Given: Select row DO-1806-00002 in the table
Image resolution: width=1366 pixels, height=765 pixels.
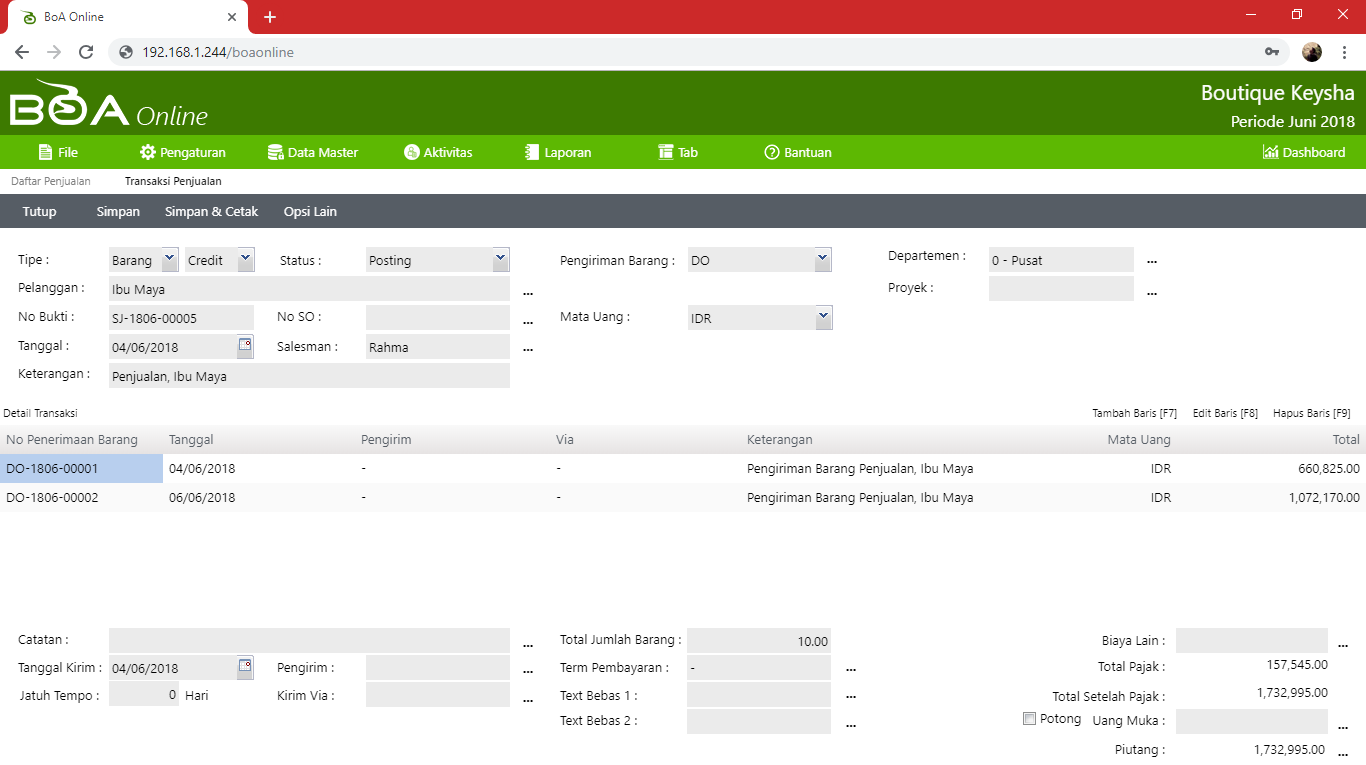Looking at the screenshot, I should 52,498.
